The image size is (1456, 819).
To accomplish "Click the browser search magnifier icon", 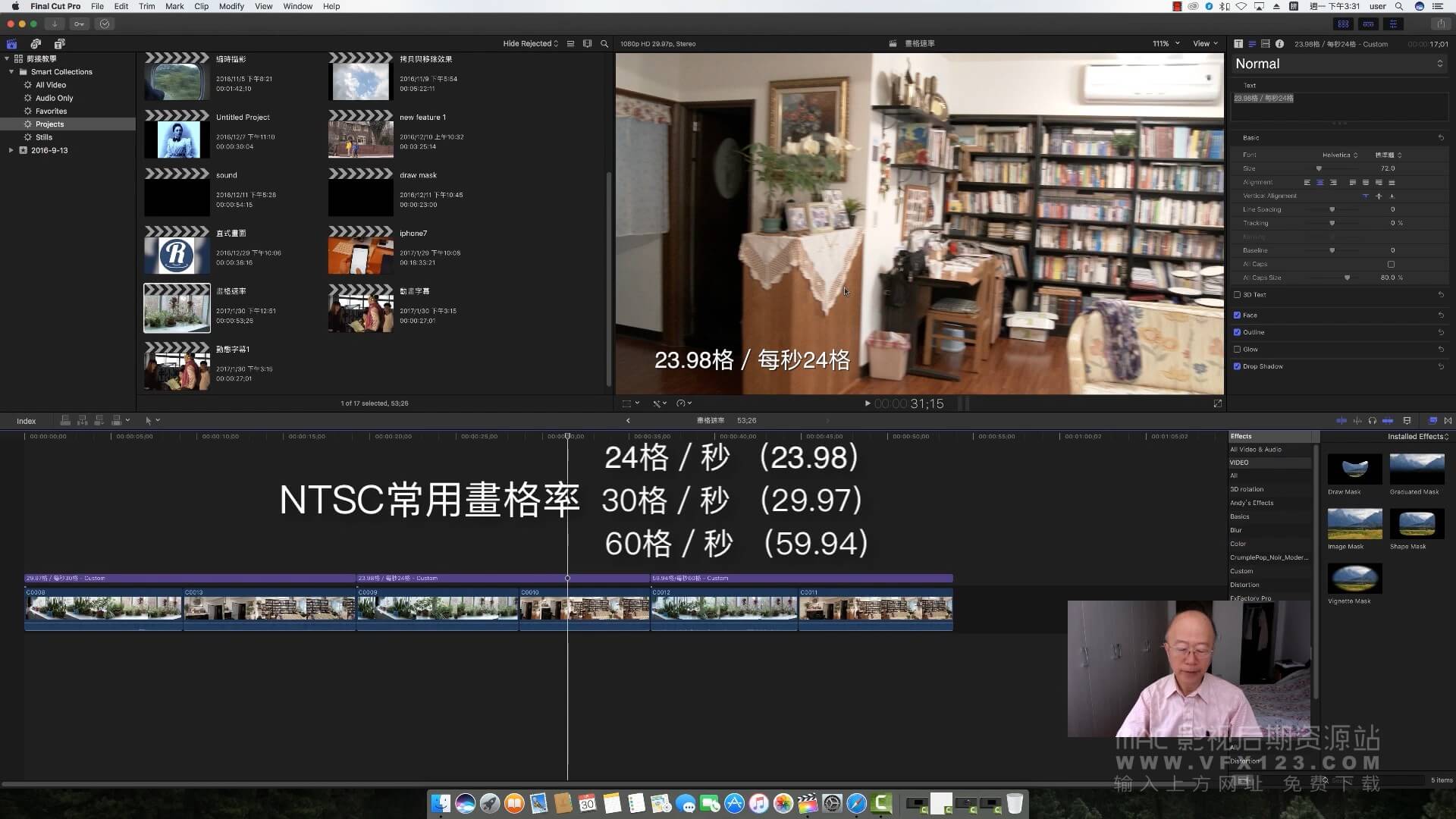I will 604,44.
